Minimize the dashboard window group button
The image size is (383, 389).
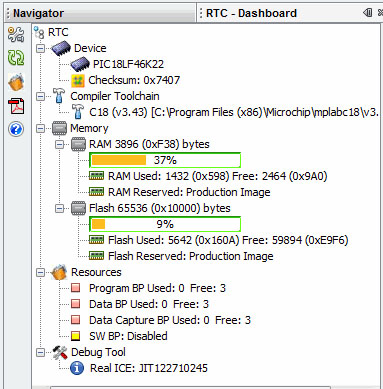coord(368,13)
